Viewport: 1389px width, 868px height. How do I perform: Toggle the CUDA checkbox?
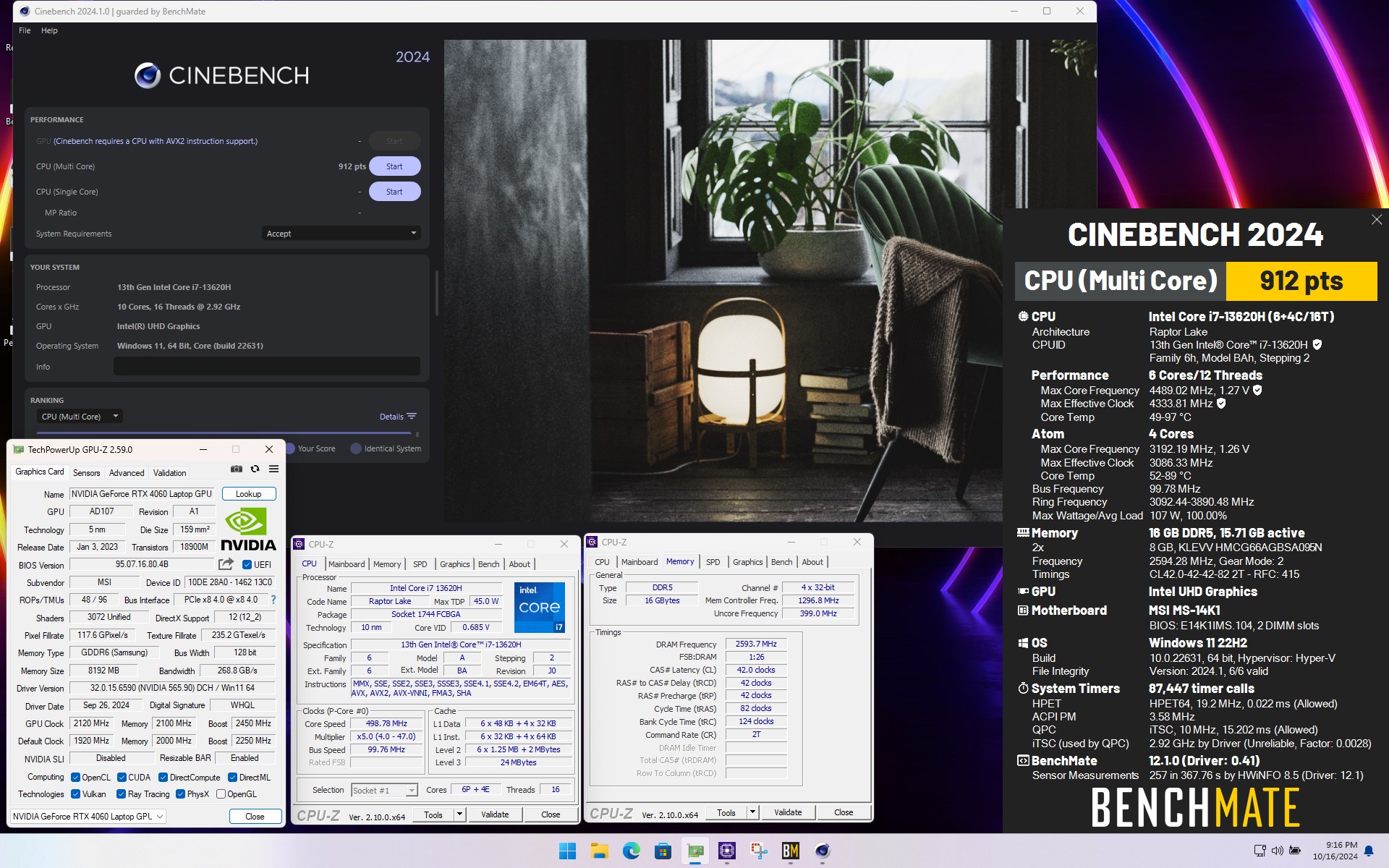(121, 778)
